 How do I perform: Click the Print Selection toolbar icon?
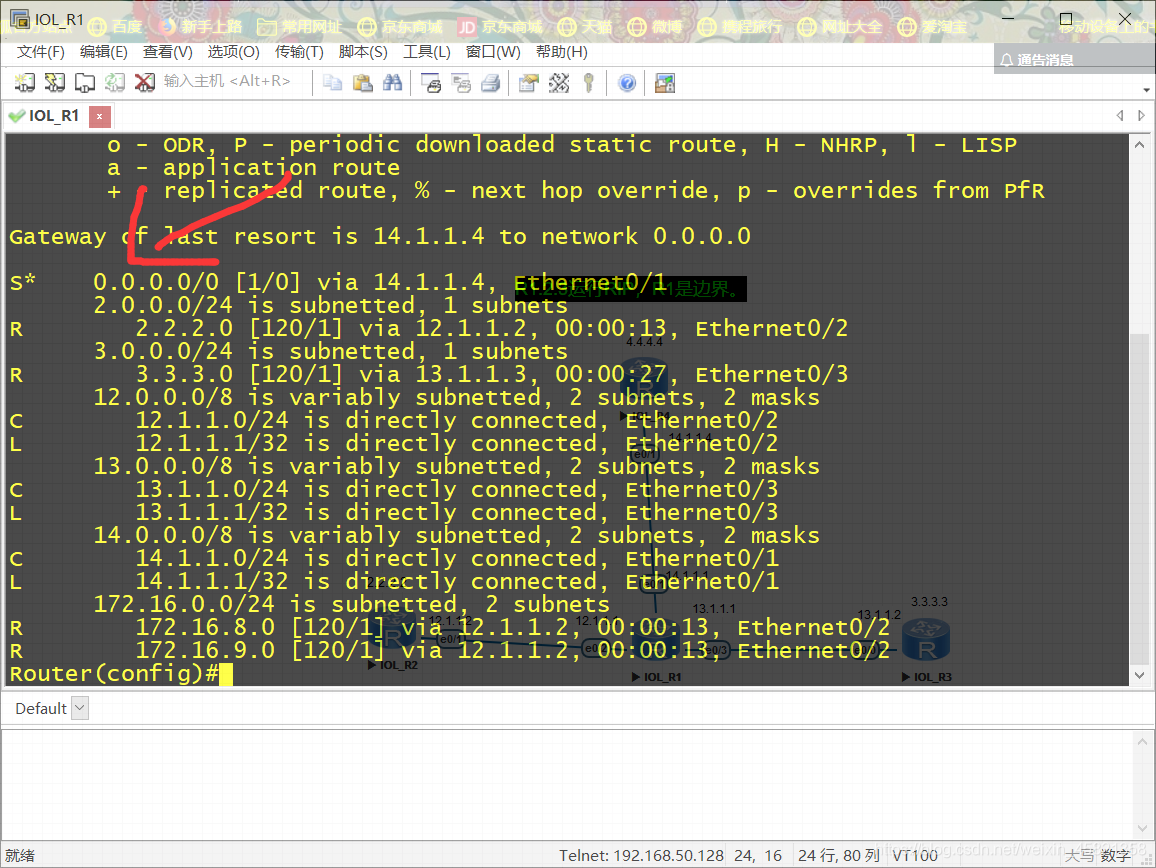[x=462, y=83]
